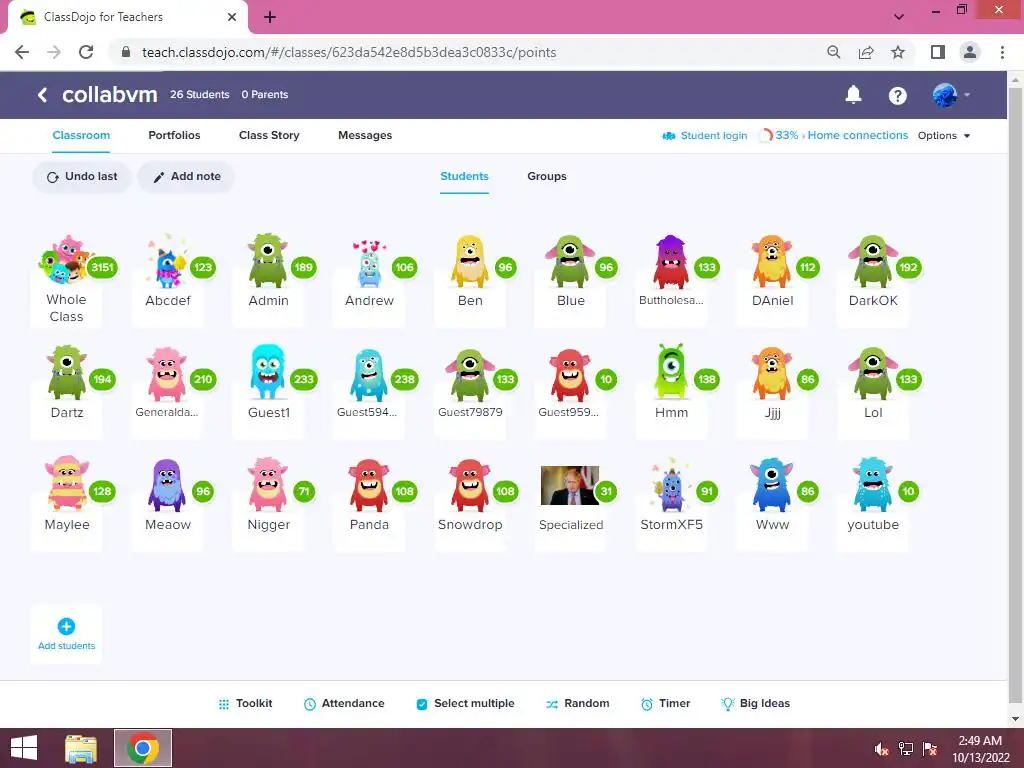Click the Generalda... student name
Screen dimensions: 1024x768
click(x=167, y=412)
